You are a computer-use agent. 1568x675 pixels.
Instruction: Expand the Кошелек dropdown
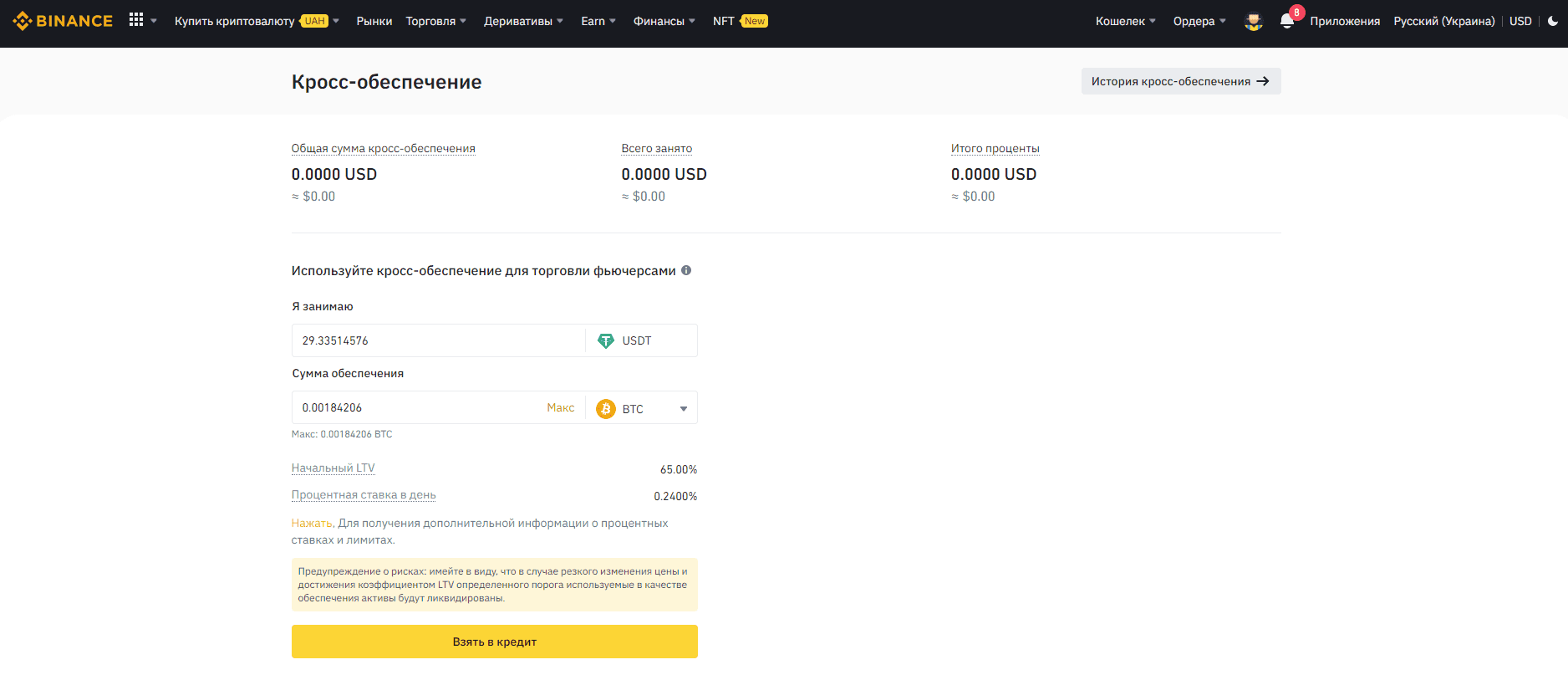(1126, 21)
